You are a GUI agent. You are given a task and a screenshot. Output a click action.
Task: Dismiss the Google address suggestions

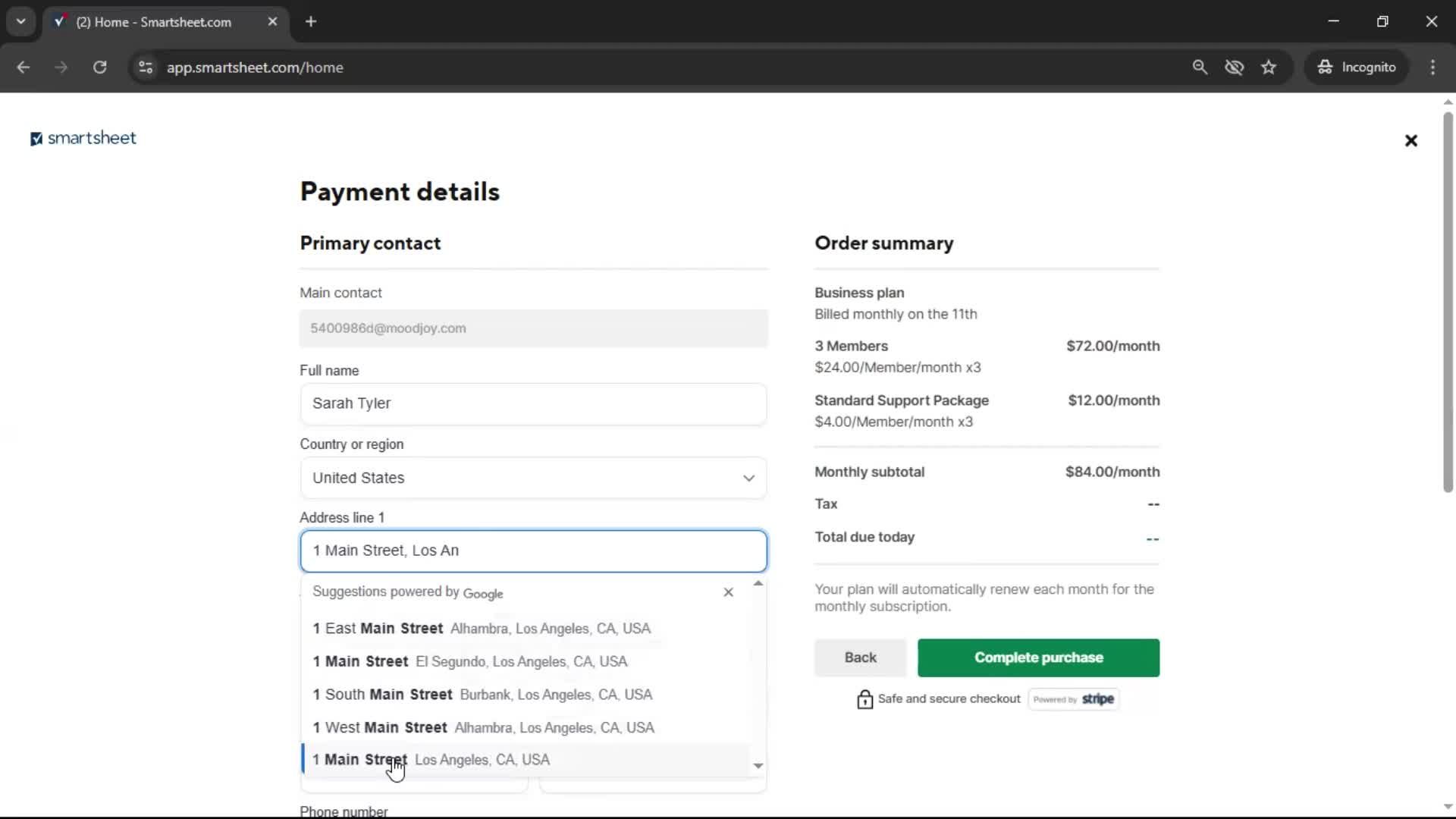pos(728,592)
